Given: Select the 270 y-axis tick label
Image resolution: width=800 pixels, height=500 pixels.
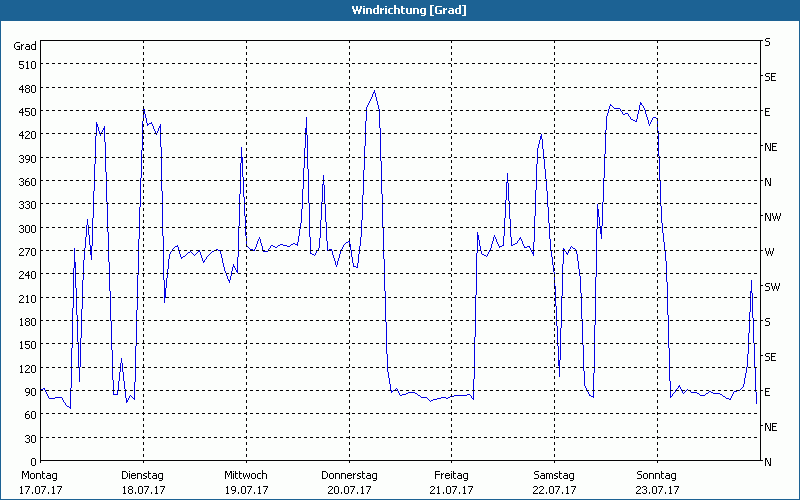Looking at the screenshot, I should tap(26, 252).
